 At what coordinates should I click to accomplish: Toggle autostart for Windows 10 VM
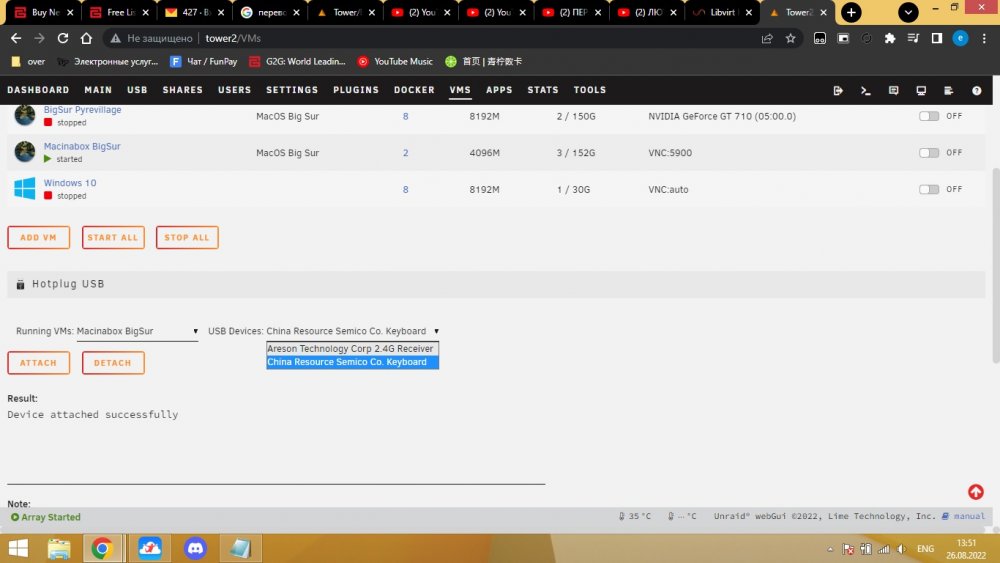pyautogui.click(x=929, y=189)
